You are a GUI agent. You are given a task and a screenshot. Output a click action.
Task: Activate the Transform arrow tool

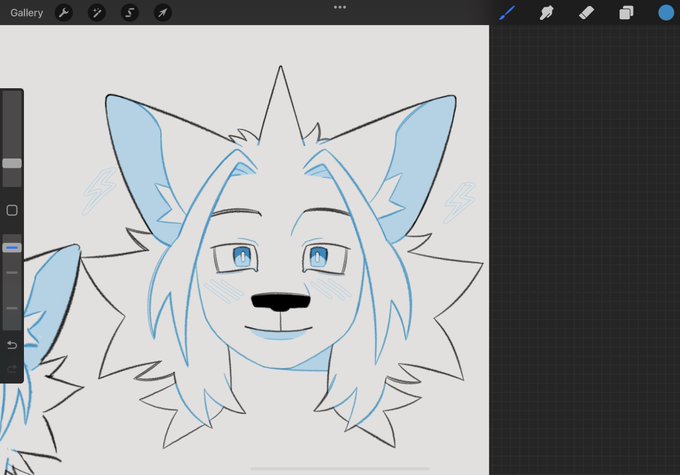163,13
